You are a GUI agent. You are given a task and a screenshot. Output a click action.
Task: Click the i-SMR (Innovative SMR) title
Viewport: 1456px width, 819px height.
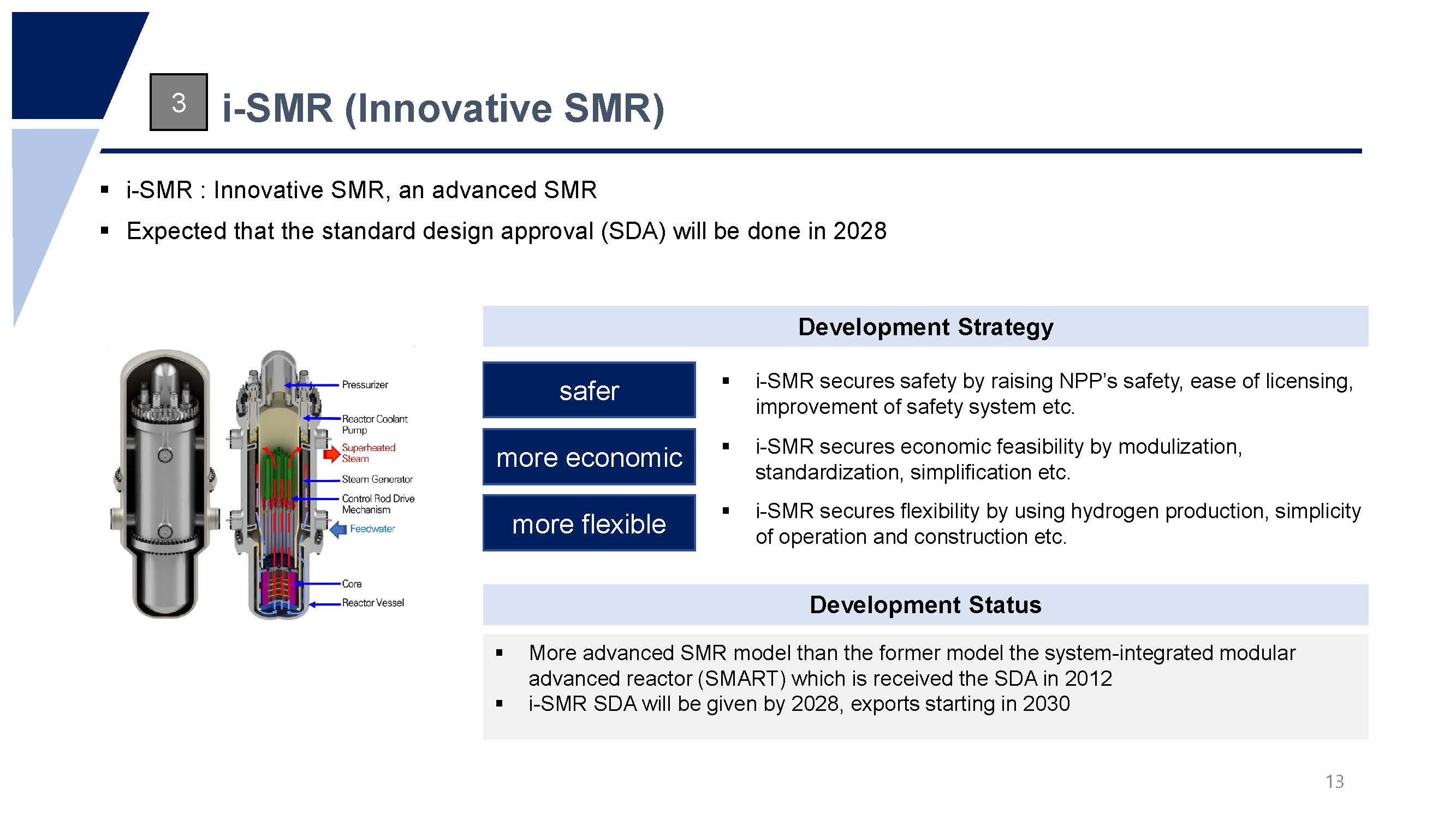pos(443,108)
